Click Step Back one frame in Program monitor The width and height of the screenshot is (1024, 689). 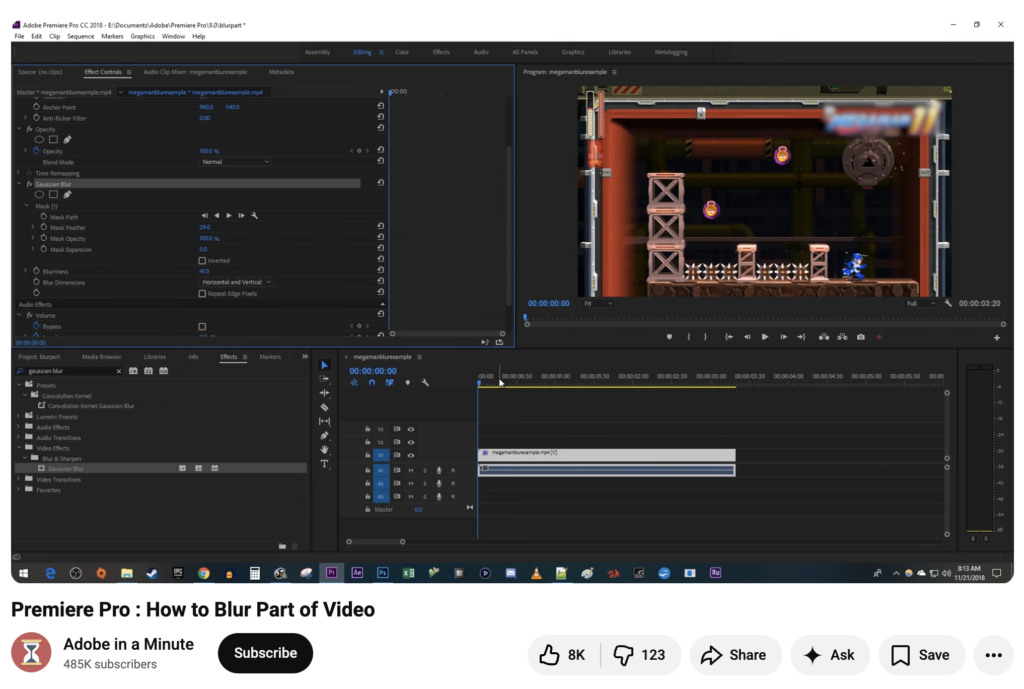tap(747, 337)
